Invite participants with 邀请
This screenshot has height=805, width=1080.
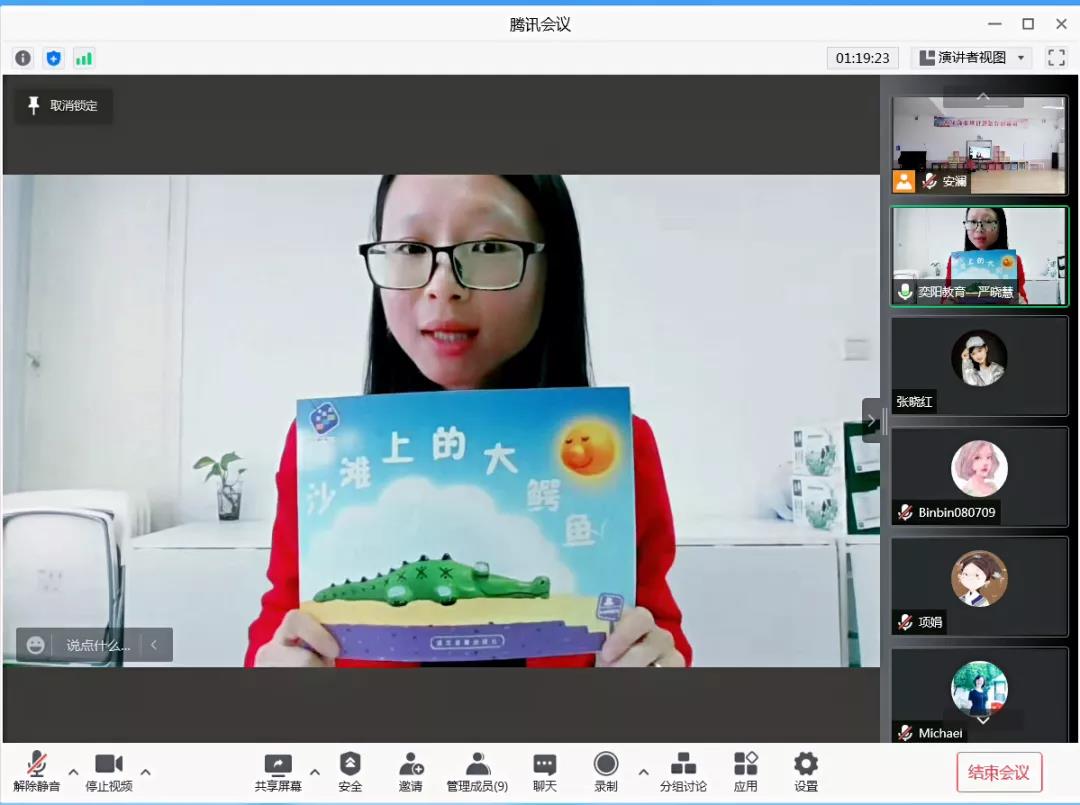[411, 771]
